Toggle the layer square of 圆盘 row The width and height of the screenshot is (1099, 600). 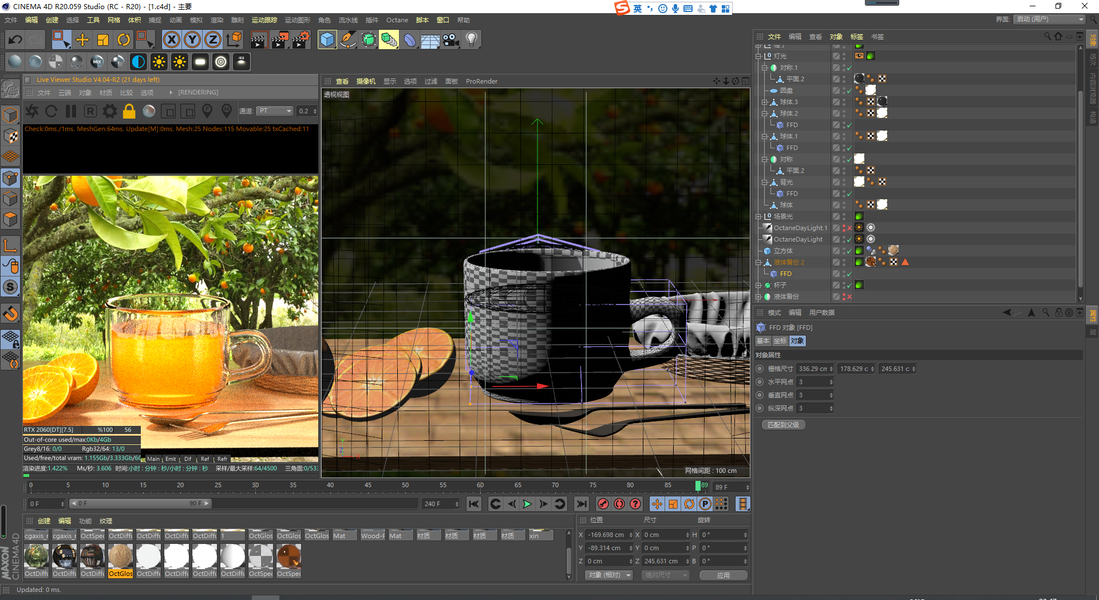click(836, 90)
